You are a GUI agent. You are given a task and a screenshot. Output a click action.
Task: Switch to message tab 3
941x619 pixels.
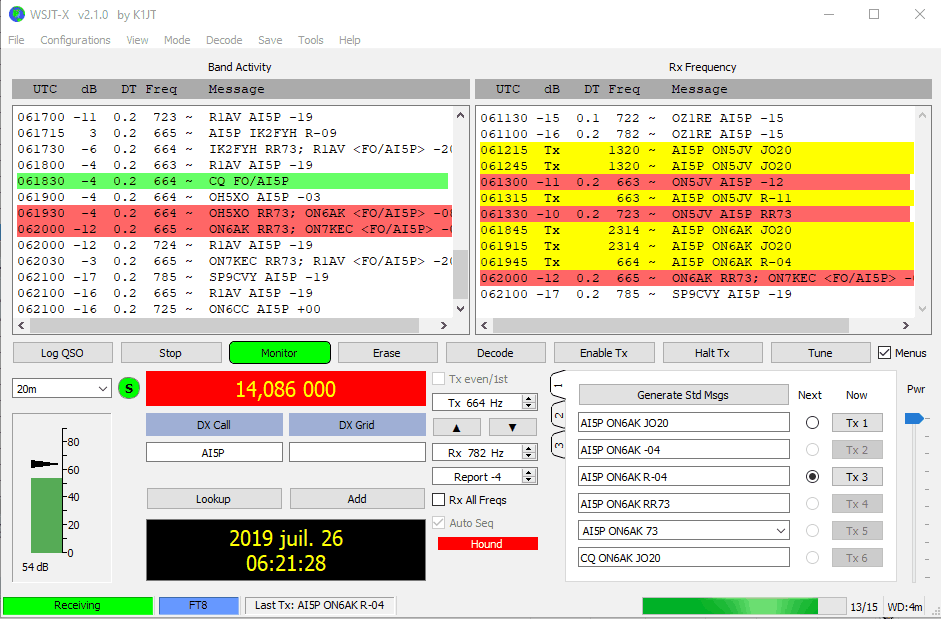(x=558, y=445)
